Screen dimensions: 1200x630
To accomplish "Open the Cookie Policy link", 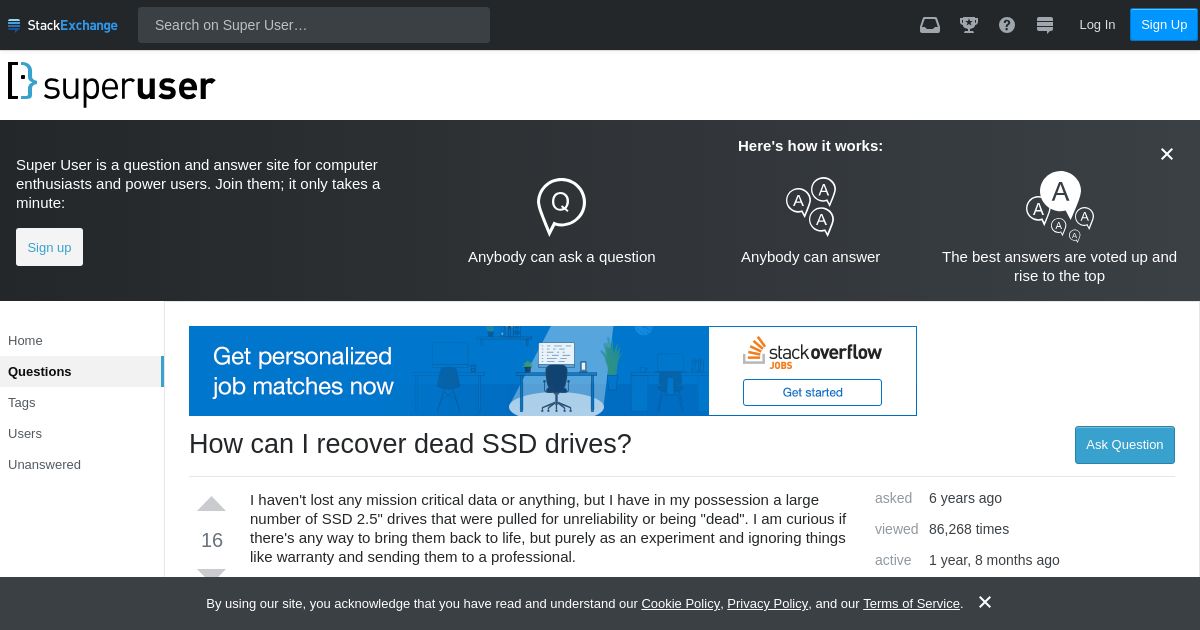I will (x=680, y=603).
